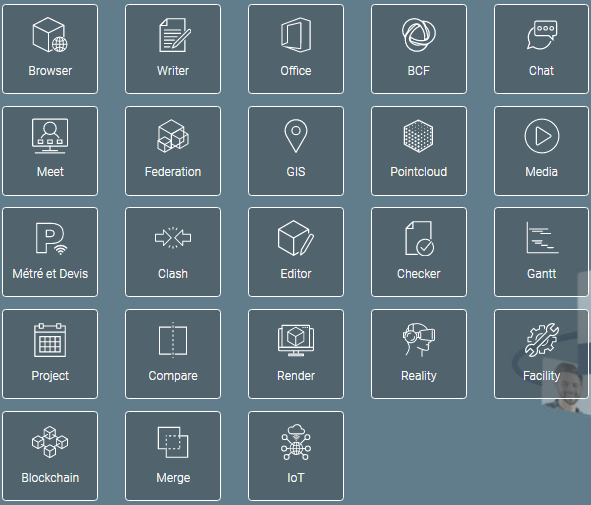Viewport: 591px width, 505px height.
Task: Launch the Media player tile
Action: (542, 151)
